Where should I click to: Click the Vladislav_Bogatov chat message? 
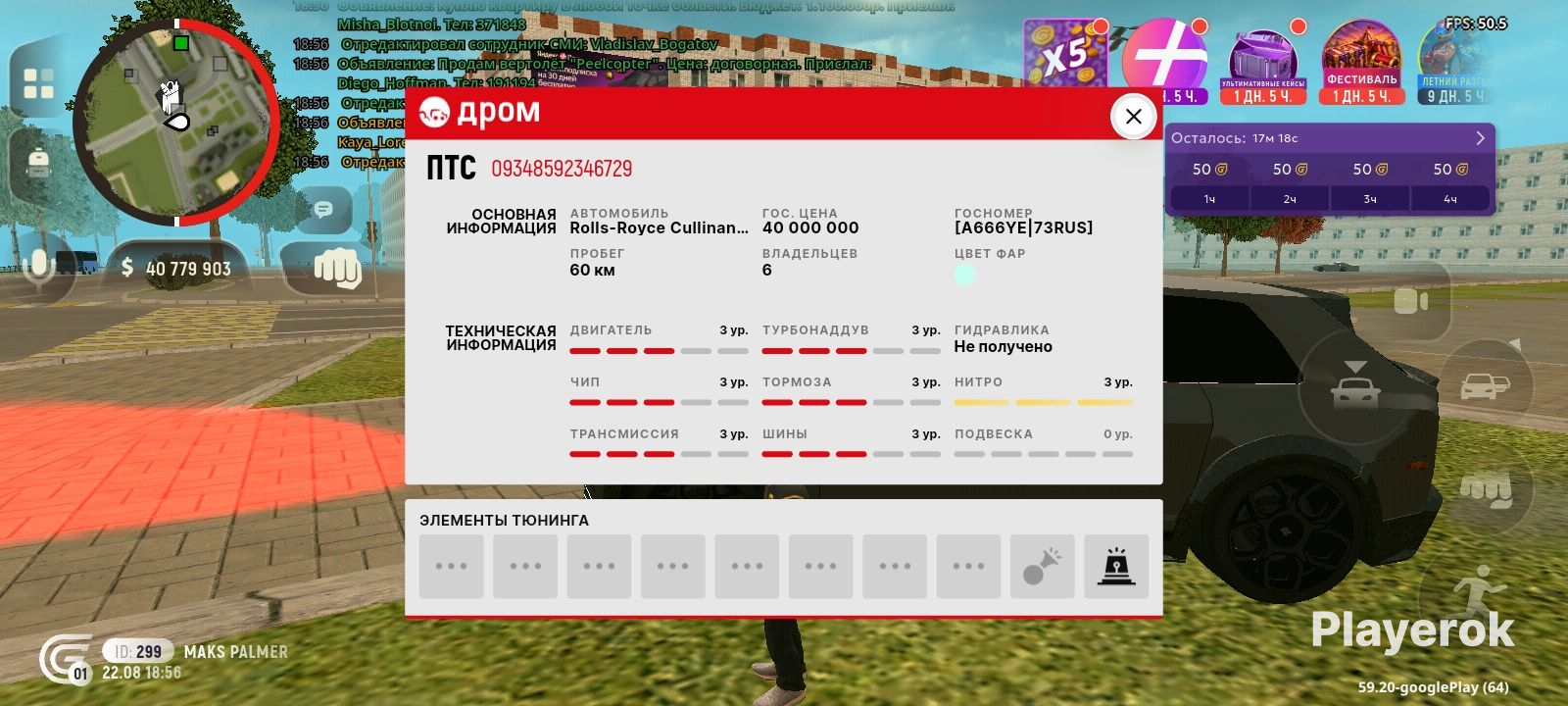(x=529, y=44)
